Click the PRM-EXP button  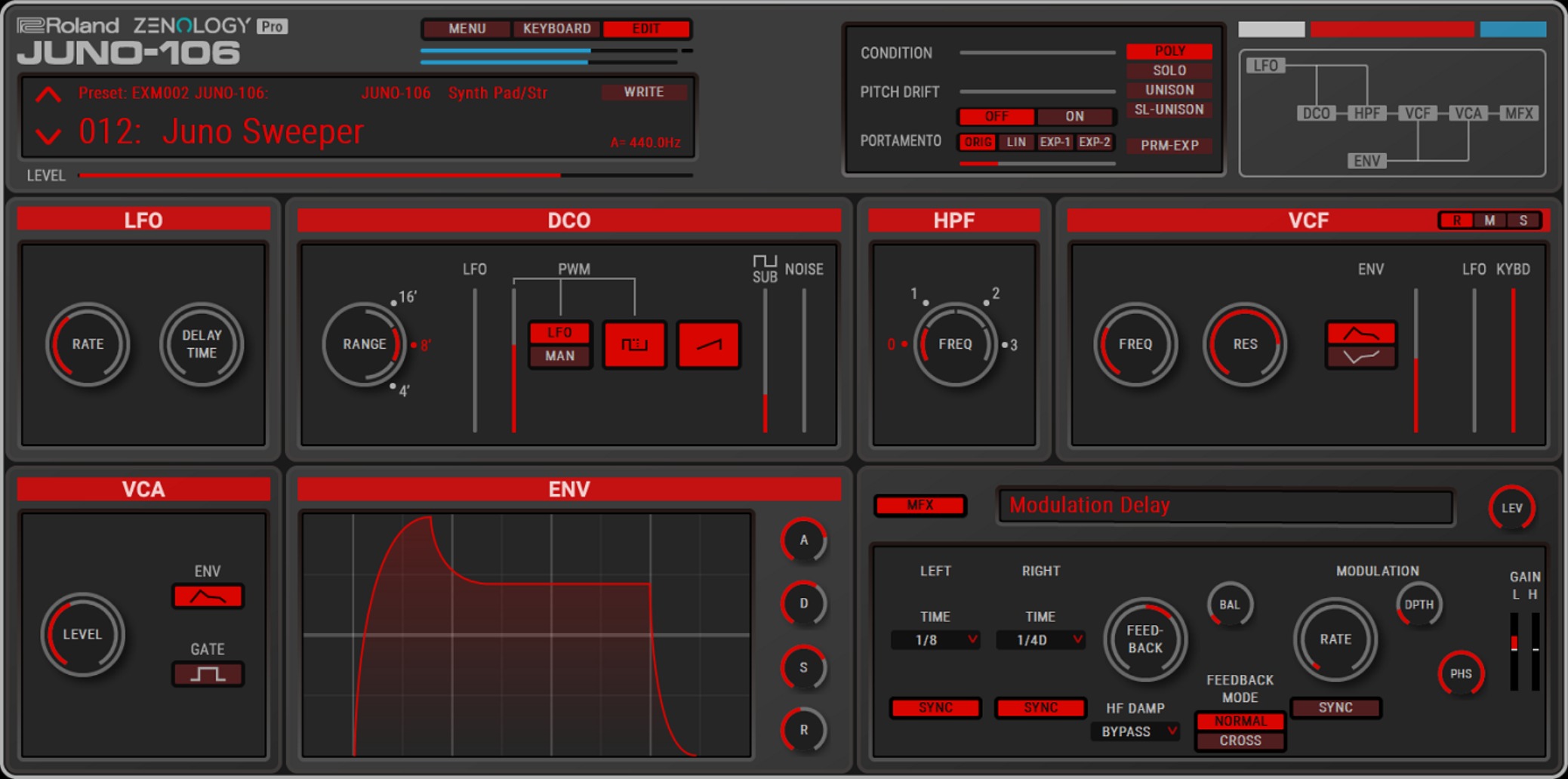(1169, 145)
